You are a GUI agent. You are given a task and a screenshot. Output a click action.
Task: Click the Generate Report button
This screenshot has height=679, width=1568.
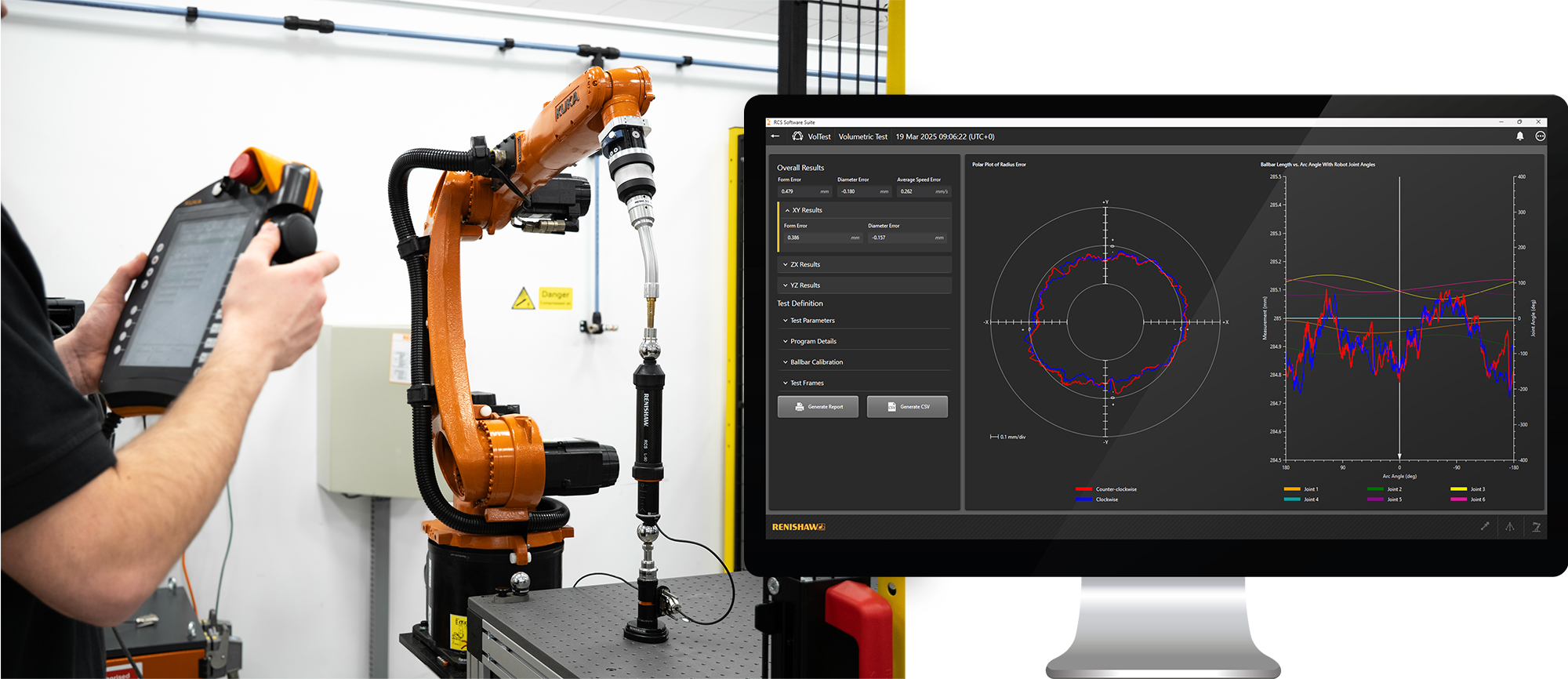818,407
